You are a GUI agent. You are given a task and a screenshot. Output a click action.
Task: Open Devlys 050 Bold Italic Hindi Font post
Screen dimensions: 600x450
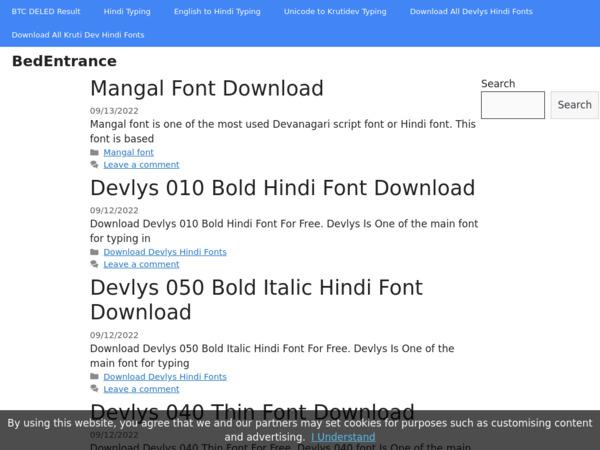(x=256, y=300)
